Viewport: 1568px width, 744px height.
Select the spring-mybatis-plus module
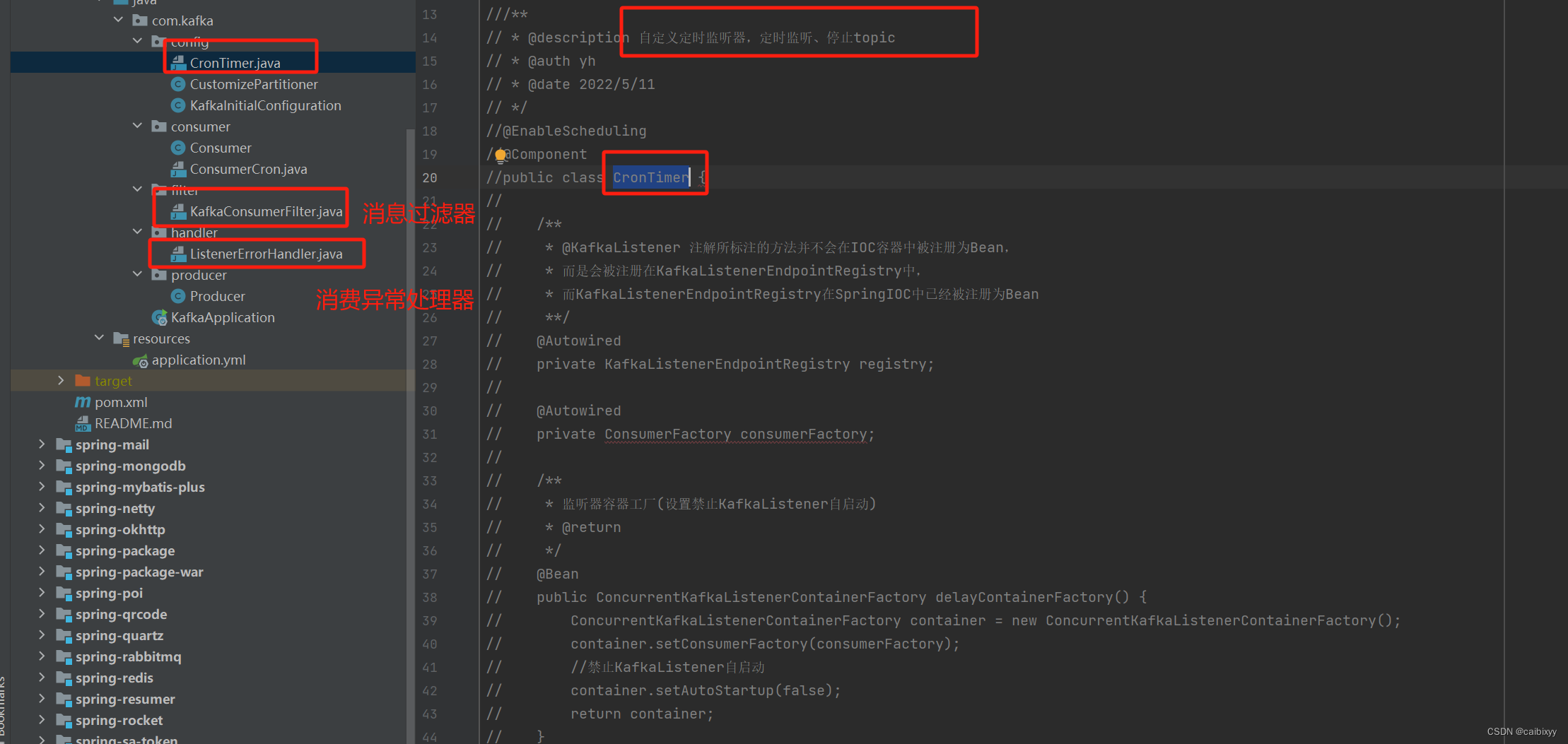[x=140, y=487]
